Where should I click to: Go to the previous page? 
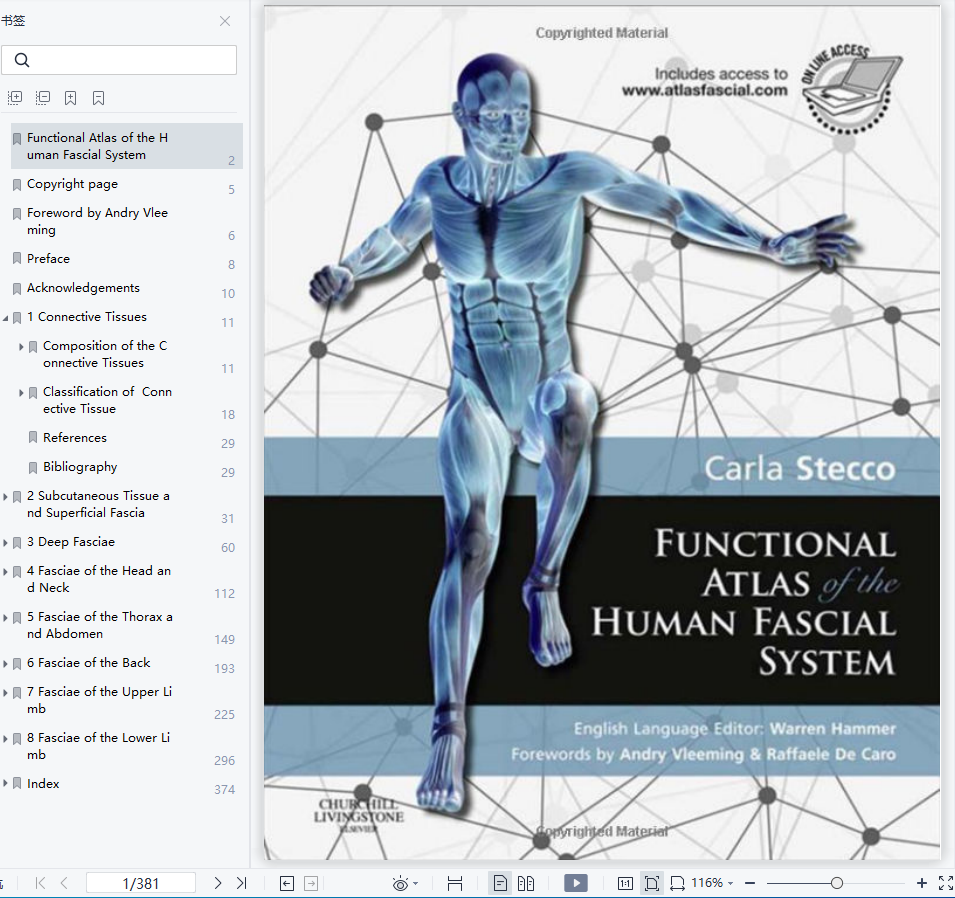64,883
